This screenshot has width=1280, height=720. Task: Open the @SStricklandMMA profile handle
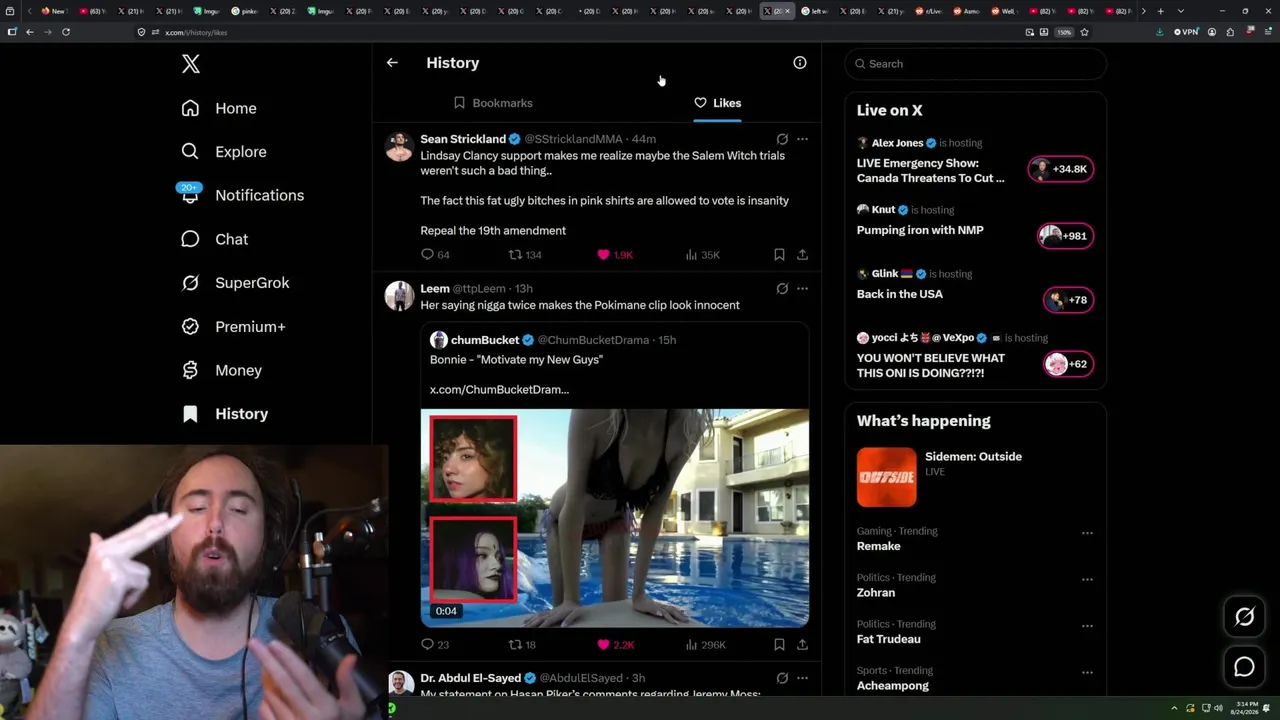(x=573, y=139)
